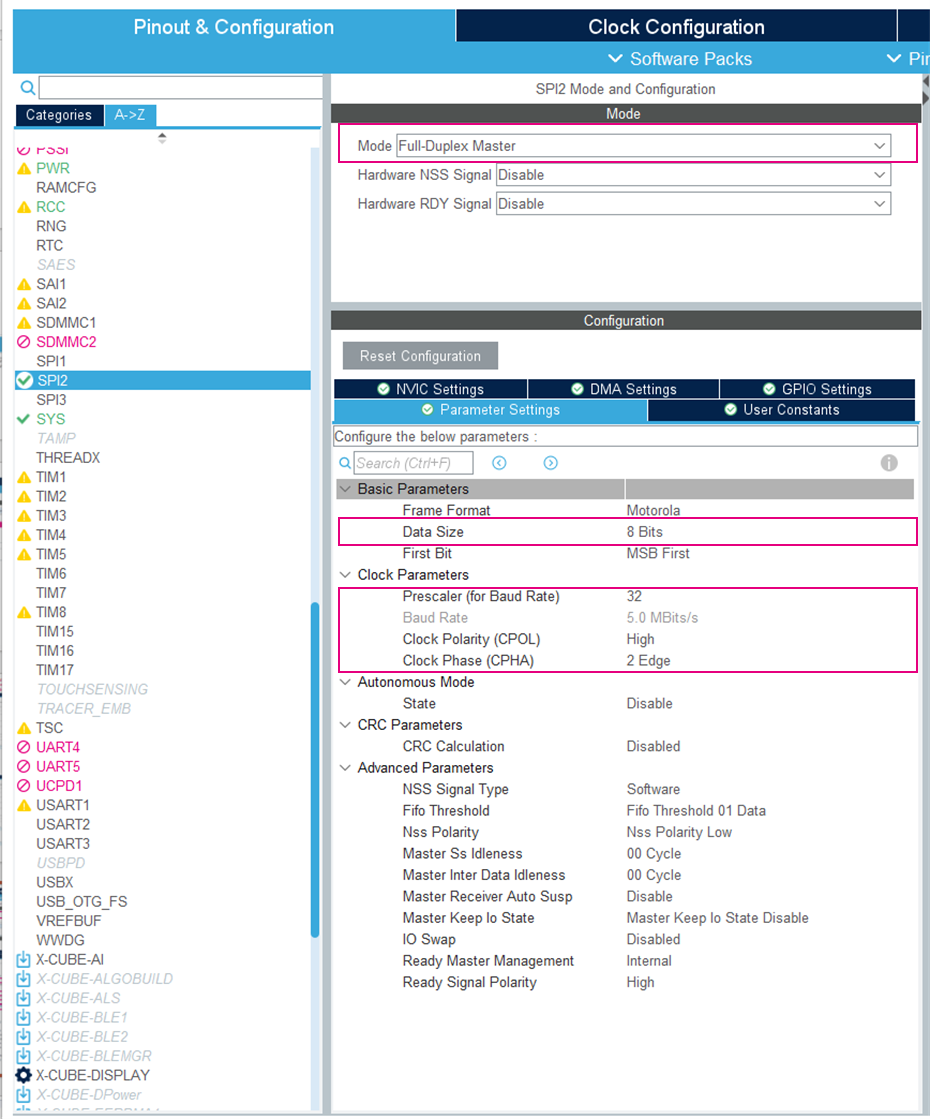Click the First Bit value MSB First
Image resolution: width=930 pixels, height=1119 pixels.
[x=658, y=553]
